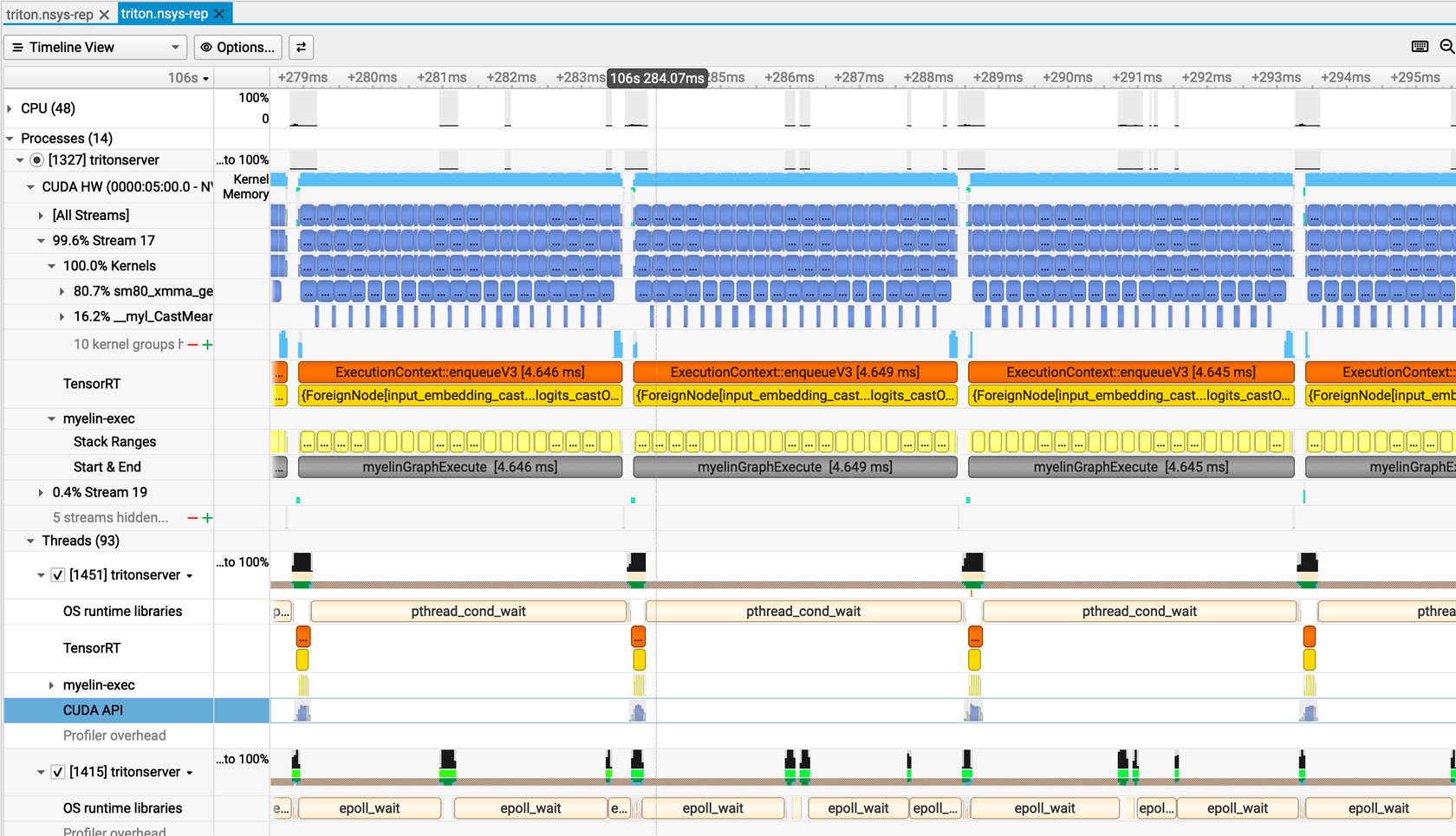The image size is (1456, 836).
Task: Click the swap arrows icon beside Options
Action: (301, 47)
